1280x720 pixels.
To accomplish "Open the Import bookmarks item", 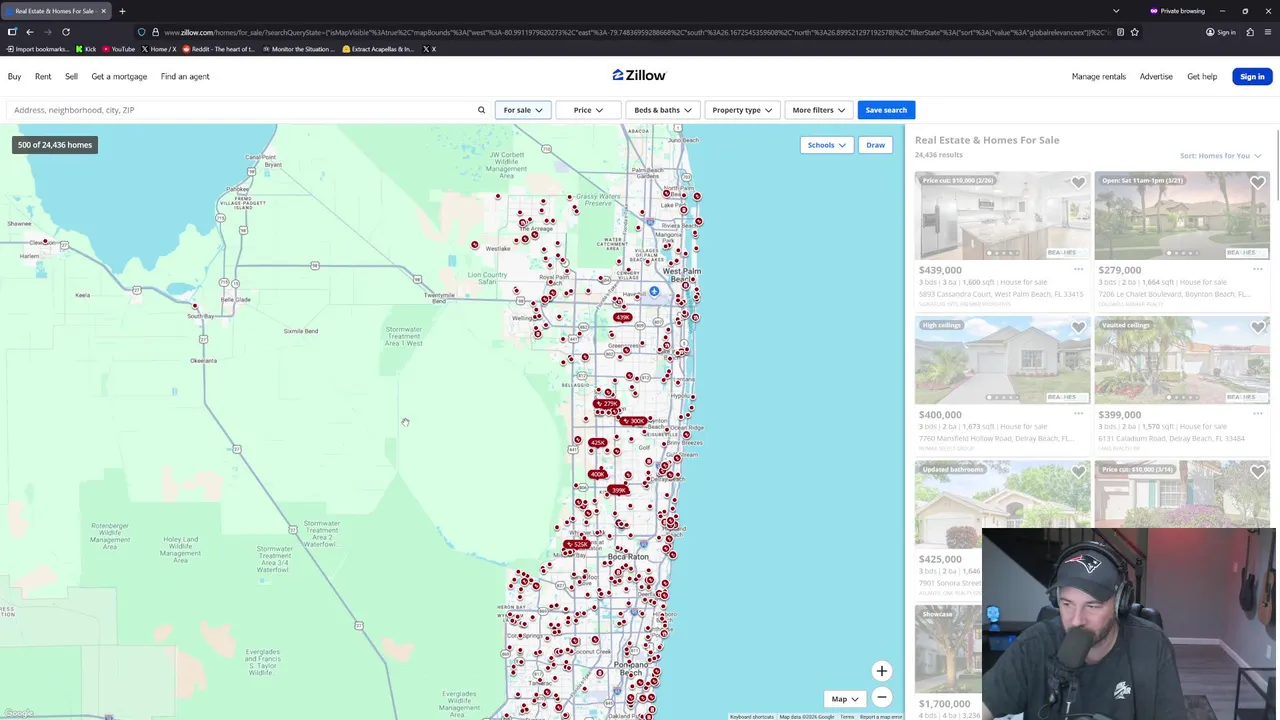I will coord(38,49).
